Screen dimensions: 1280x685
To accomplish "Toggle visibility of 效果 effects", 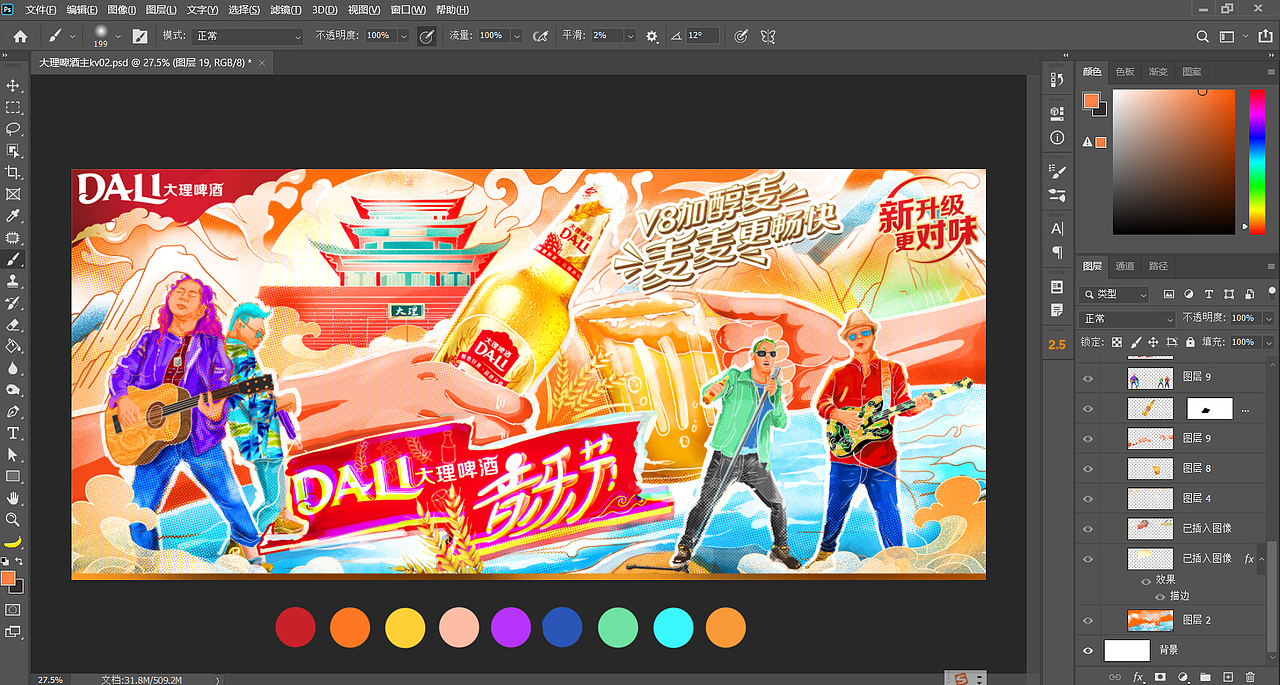I will click(1146, 580).
